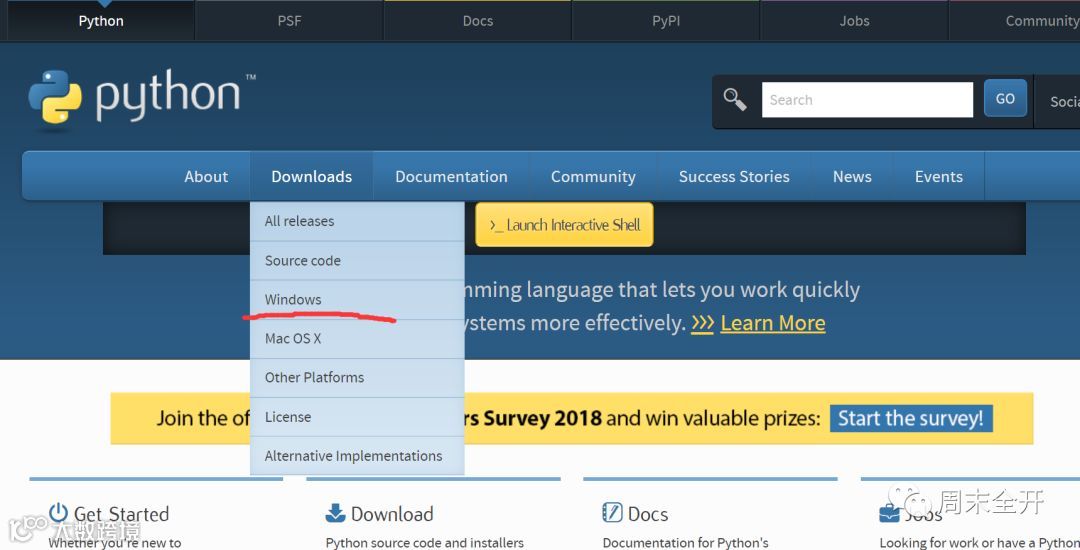Click the Search input field

coord(867,100)
